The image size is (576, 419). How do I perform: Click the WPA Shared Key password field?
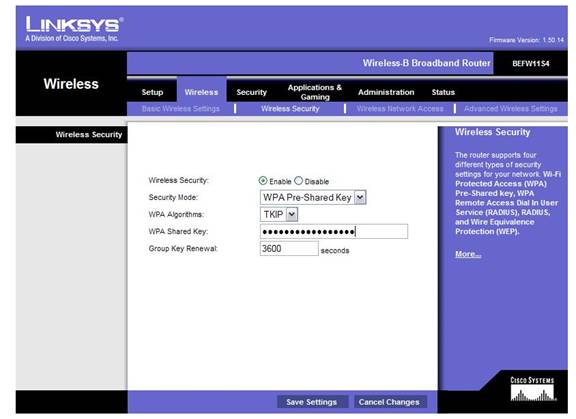pos(334,232)
